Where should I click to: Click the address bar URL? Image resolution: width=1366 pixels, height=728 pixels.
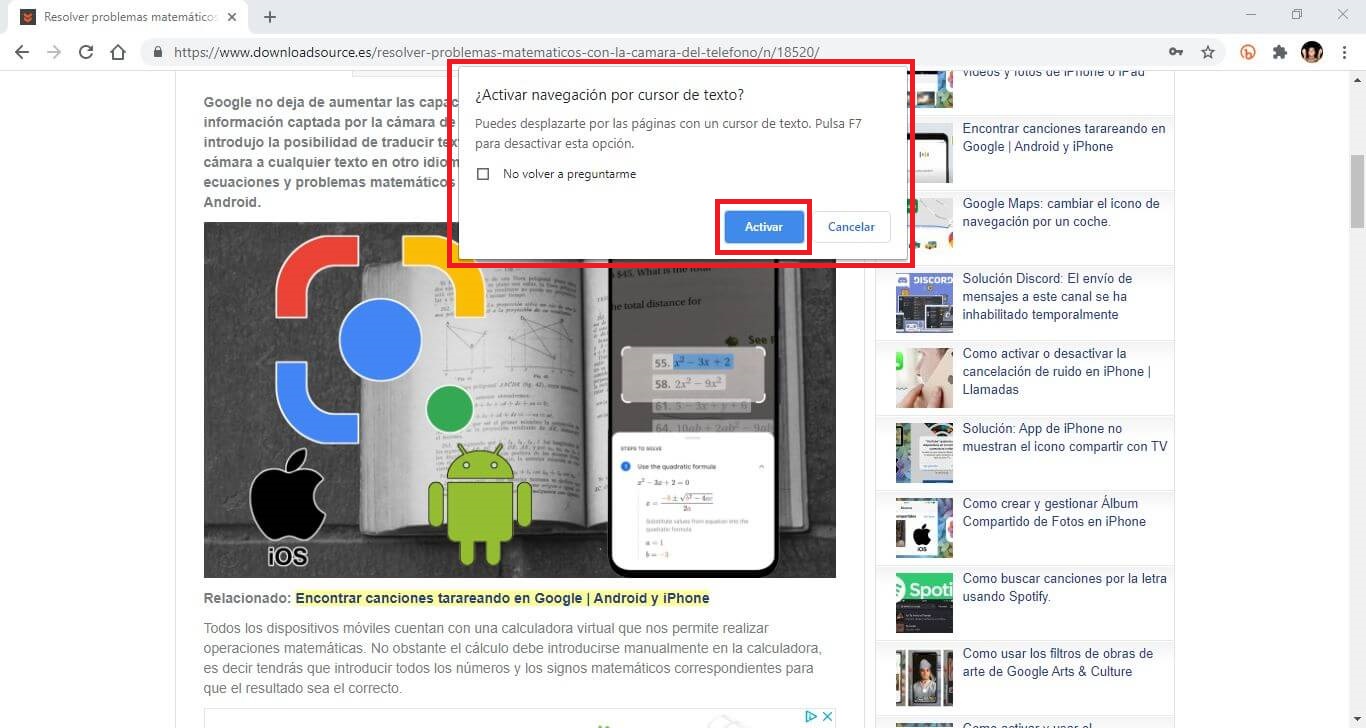pos(496,52)
